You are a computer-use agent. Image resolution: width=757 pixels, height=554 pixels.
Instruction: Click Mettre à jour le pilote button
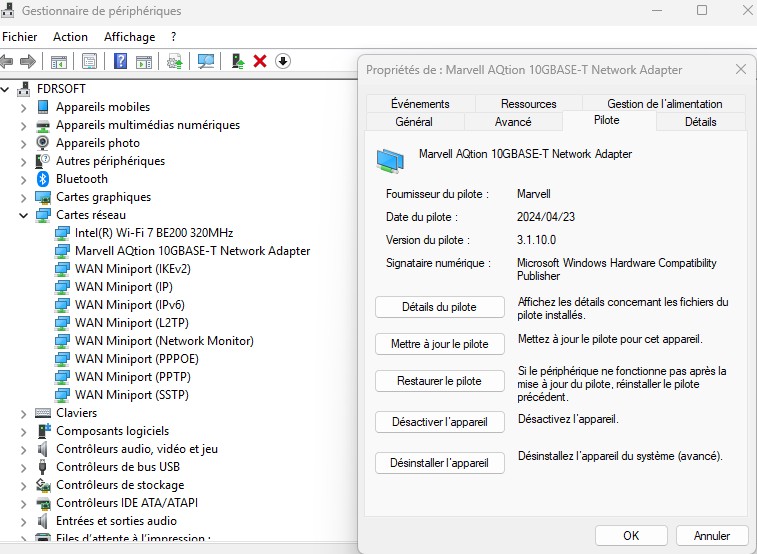(x=439, y=344)
